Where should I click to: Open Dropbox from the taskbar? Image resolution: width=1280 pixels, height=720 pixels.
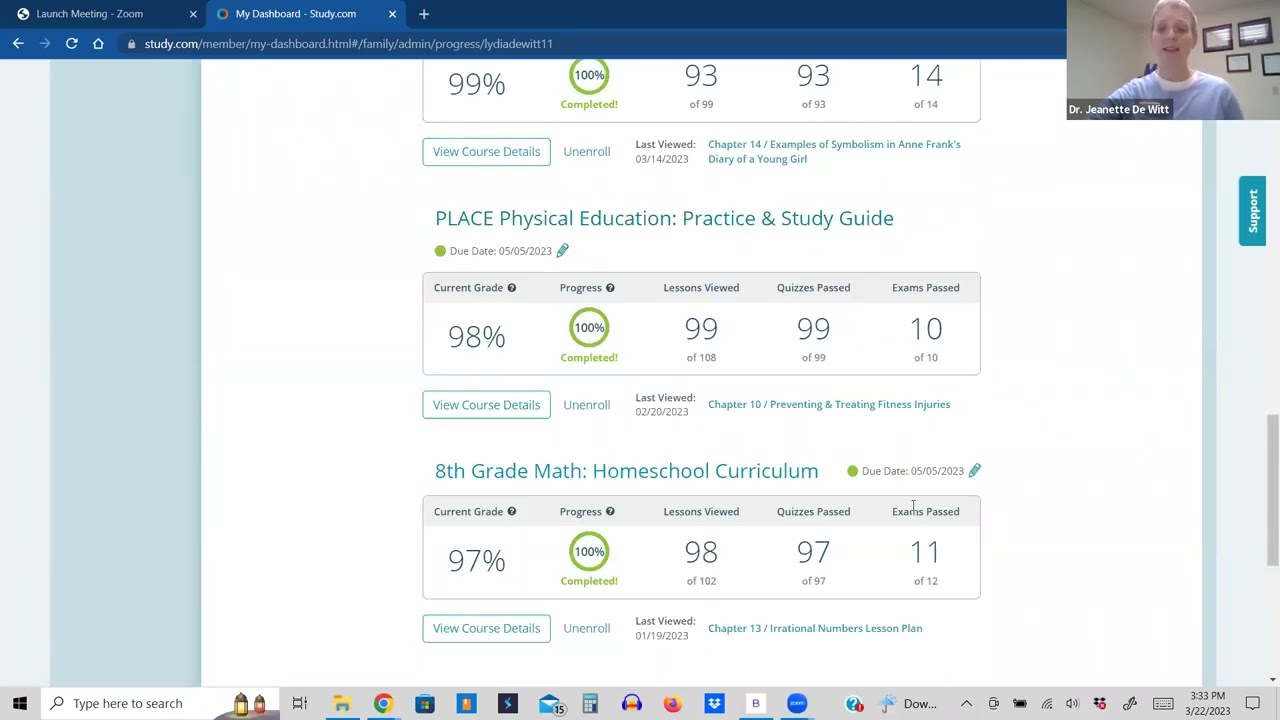pos(714,703)
